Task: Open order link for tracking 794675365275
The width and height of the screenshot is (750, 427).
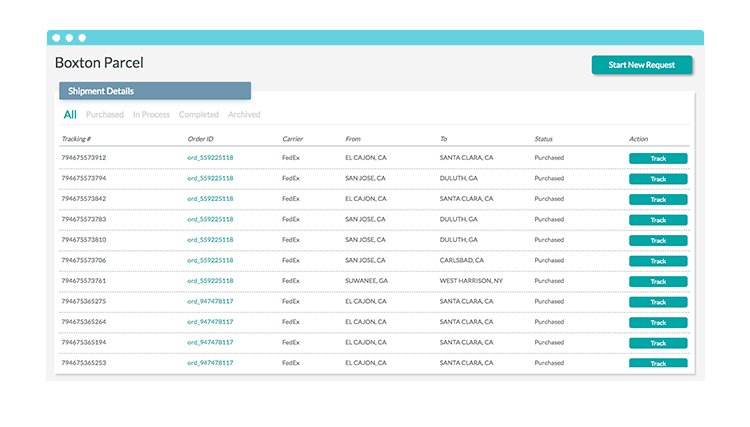Action: point(210,301)
